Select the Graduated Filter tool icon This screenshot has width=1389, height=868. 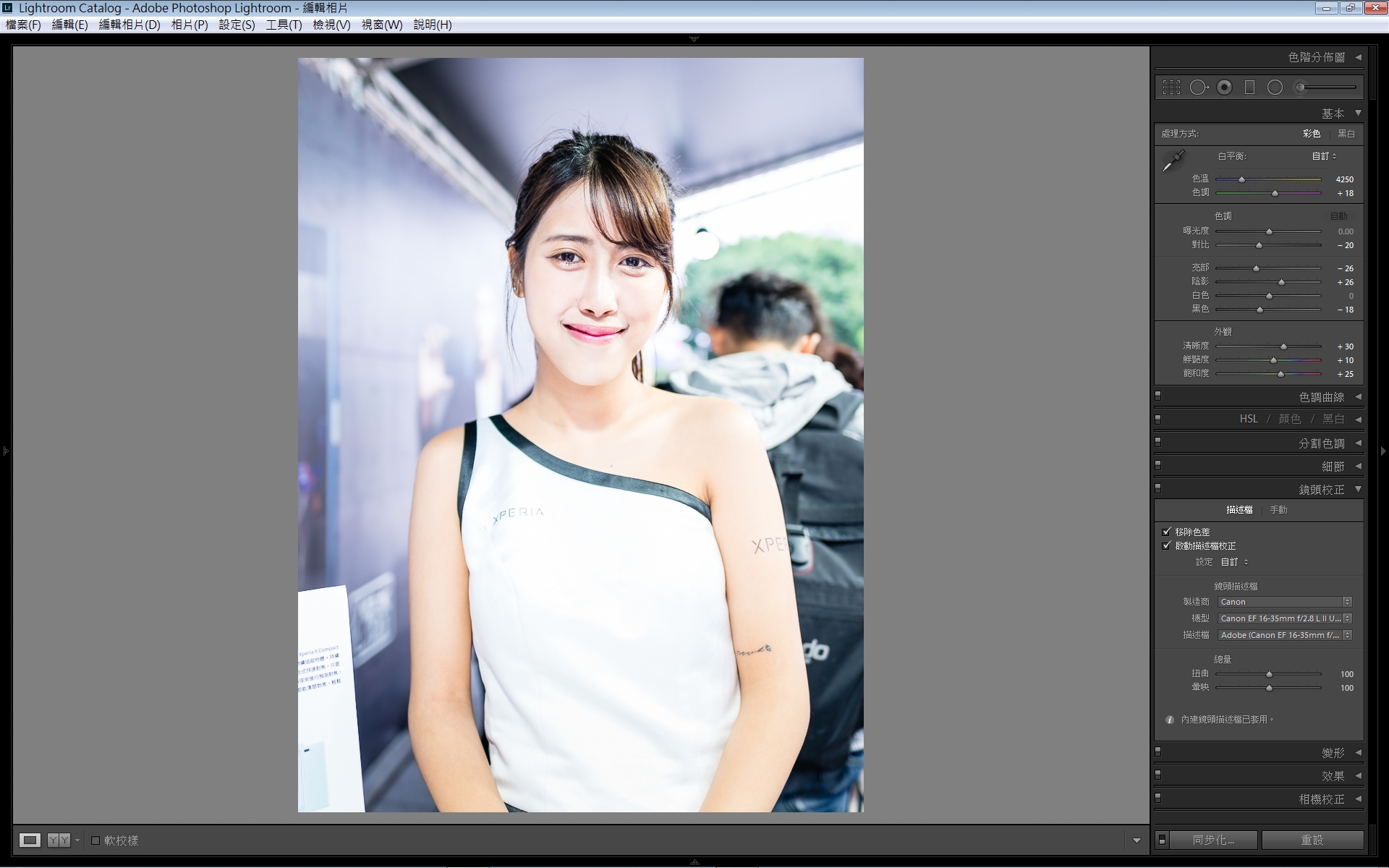(x=1249, y=88)
